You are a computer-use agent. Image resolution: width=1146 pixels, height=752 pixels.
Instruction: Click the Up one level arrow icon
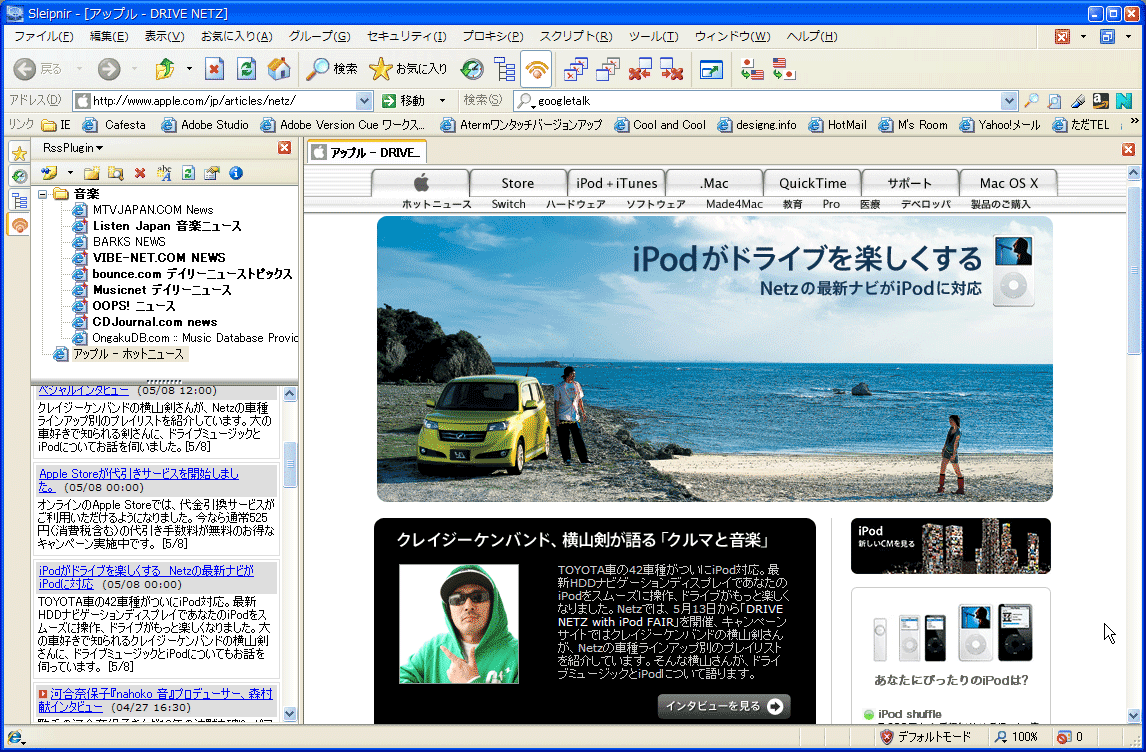coord(165,69)
